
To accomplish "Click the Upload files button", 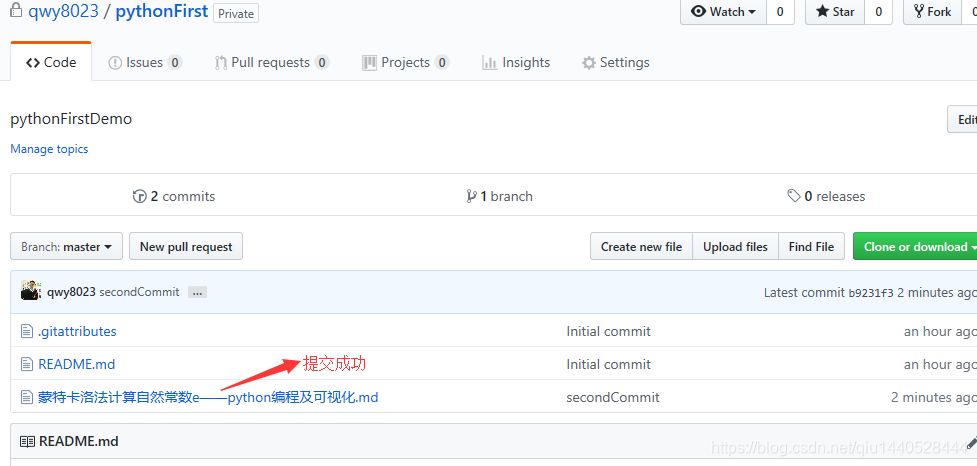I will pos(735,247).
